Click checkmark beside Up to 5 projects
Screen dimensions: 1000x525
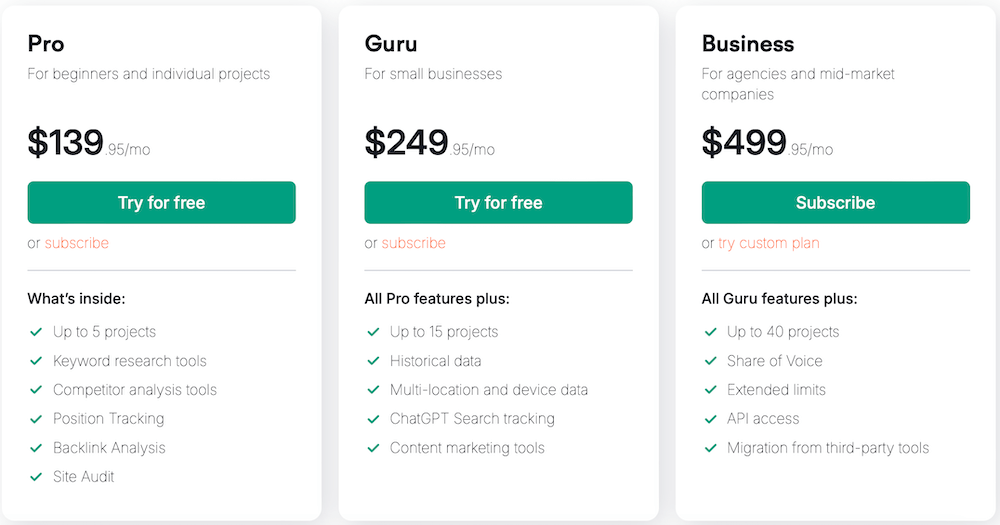pyautogui.click(x=36, y=331)
